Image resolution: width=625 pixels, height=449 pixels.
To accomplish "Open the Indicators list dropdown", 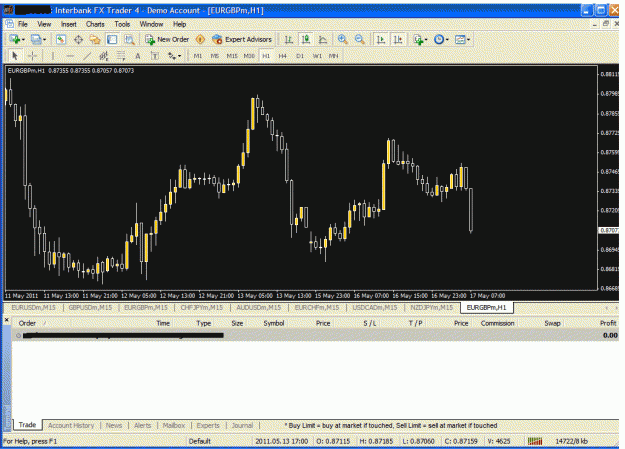I will 420,39.
